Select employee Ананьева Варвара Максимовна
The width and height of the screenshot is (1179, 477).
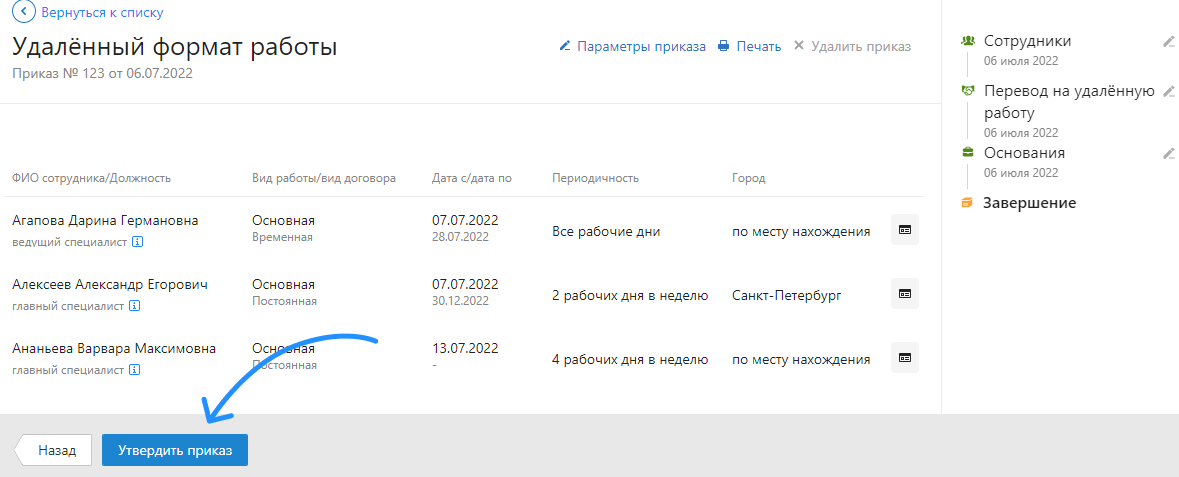[x=114, y=348]
